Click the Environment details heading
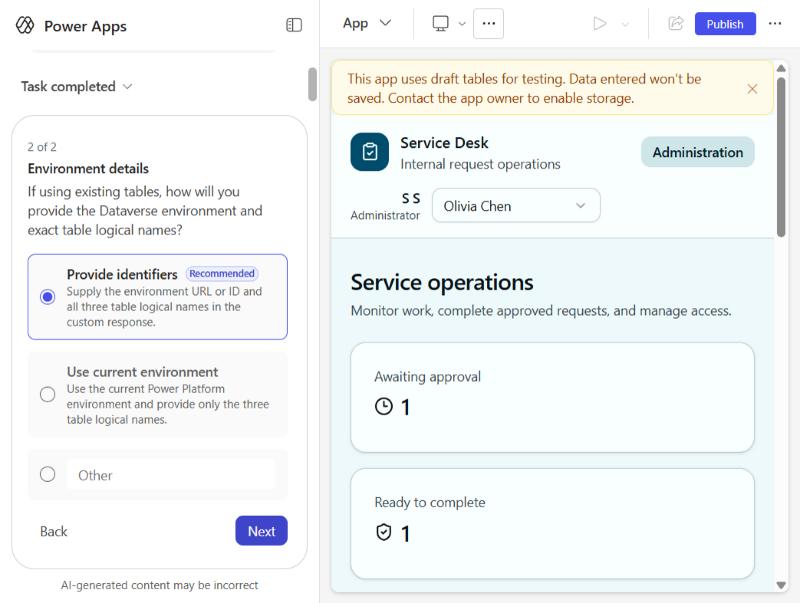Image resolution: width=800 pixels, height=603 pixels. point(88,168)
